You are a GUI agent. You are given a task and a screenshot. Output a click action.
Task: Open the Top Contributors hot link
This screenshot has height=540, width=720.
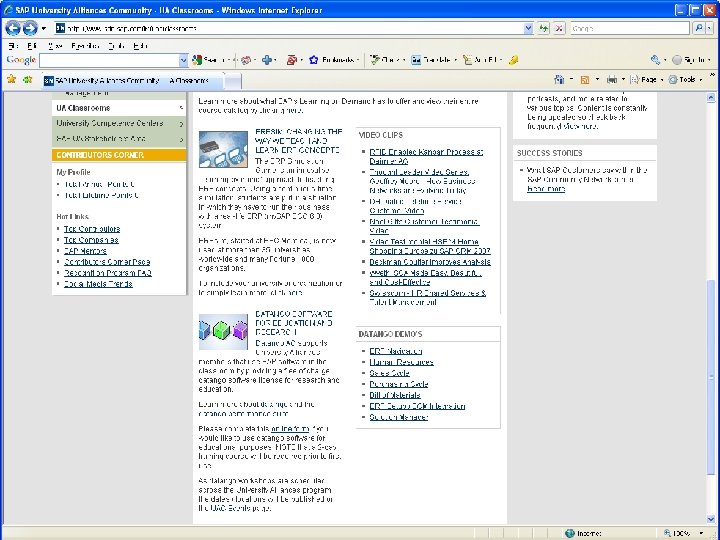pyautogui.click(x=92, y=229)
